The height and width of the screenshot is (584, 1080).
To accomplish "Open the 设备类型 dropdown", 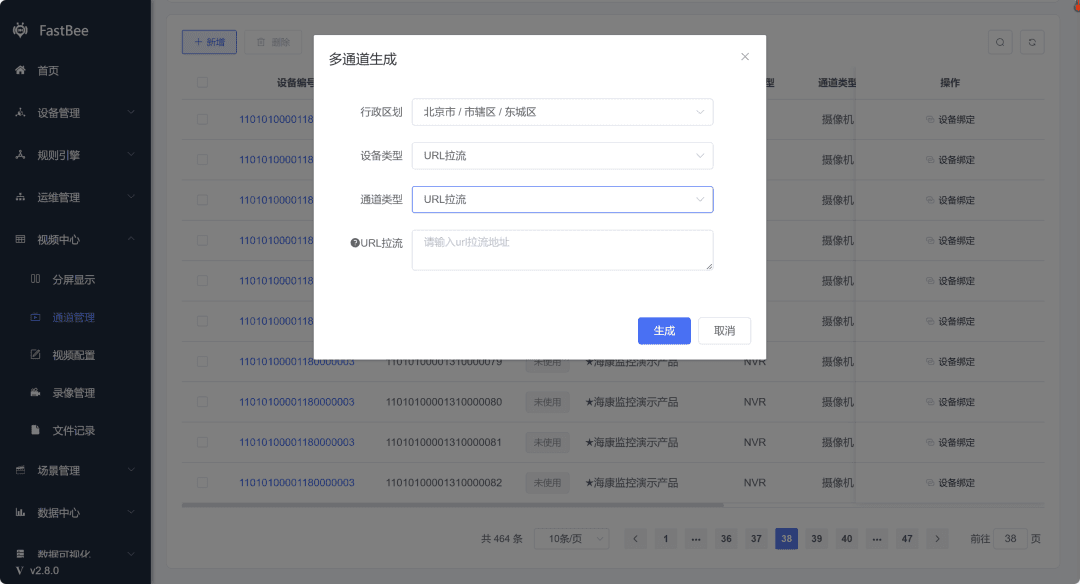I will point(562,156).
